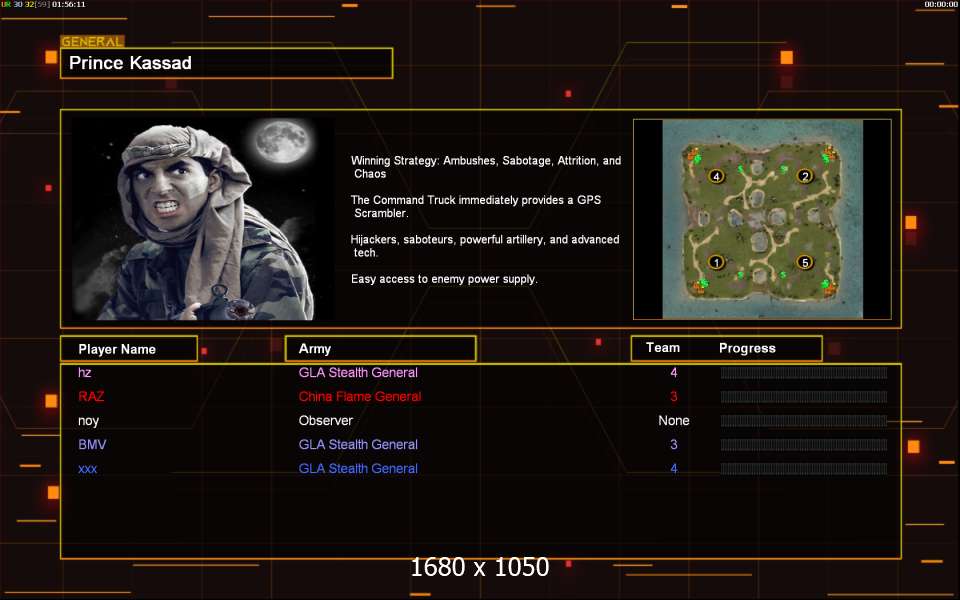Click team number 3 in BMV row
960x600 pixels.
coord(674,444)
